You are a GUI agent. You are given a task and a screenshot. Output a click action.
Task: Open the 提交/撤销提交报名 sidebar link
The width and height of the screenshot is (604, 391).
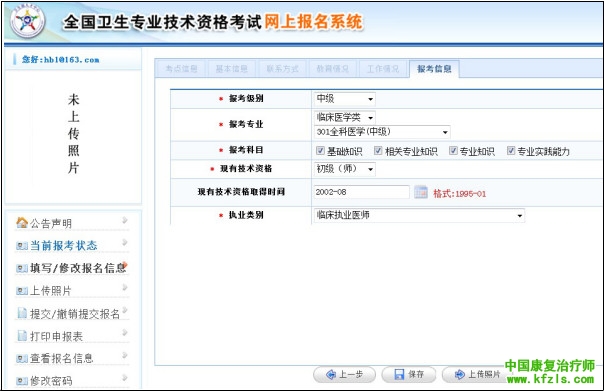click(75, 314)
